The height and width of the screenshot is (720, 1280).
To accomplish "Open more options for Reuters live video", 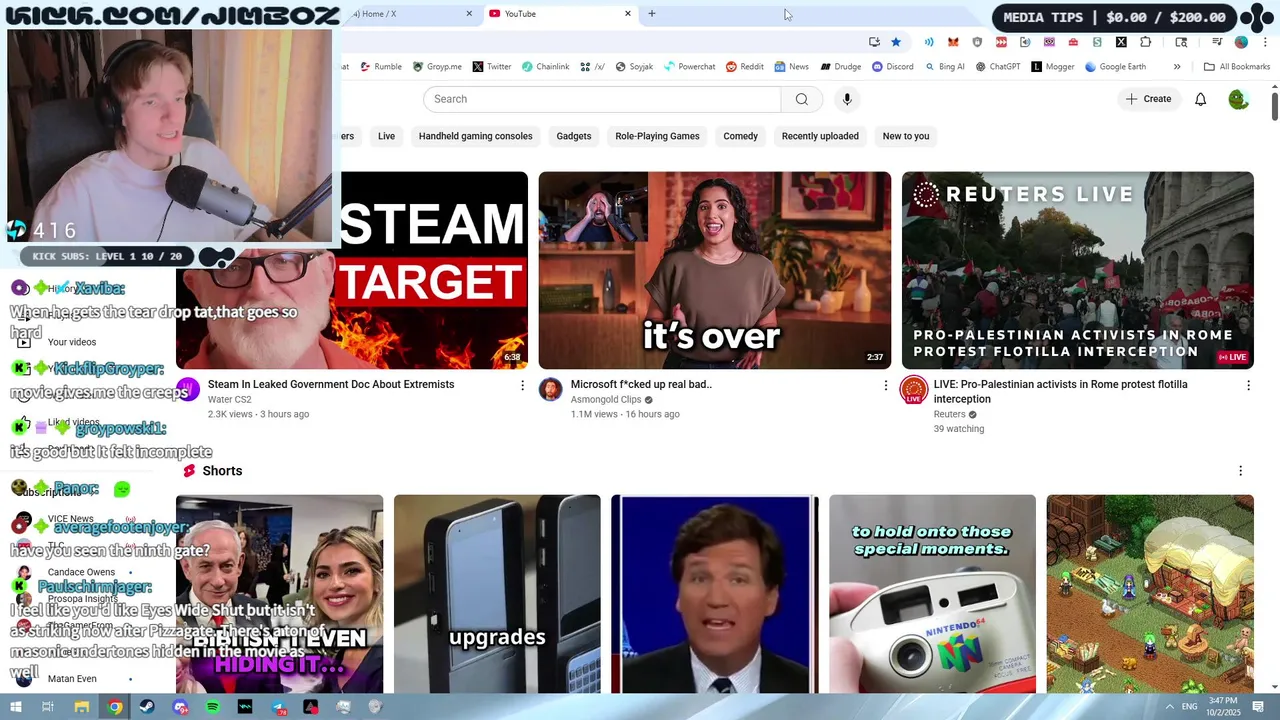I will click(1248, 385).
